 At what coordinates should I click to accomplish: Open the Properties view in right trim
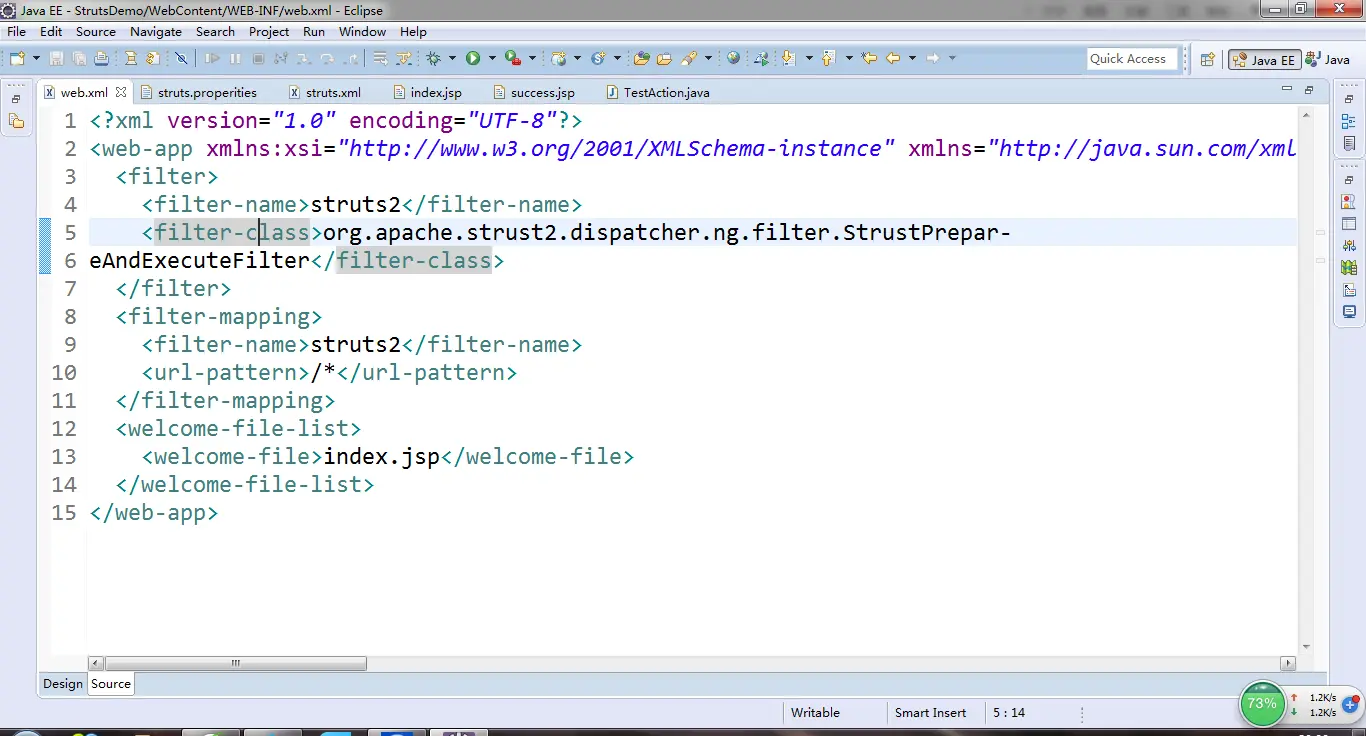point(1349,224)
